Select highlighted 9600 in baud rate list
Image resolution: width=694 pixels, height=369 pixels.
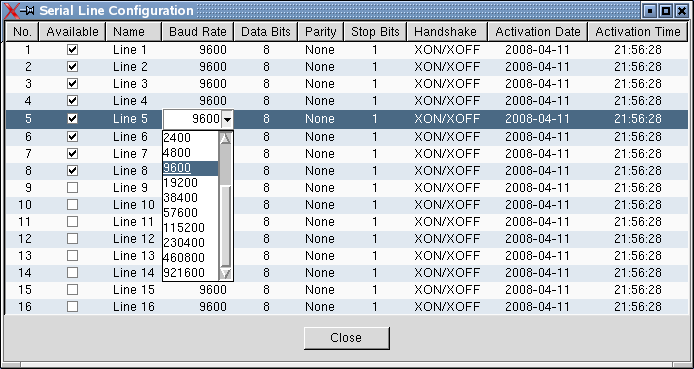tap(191, 168)
